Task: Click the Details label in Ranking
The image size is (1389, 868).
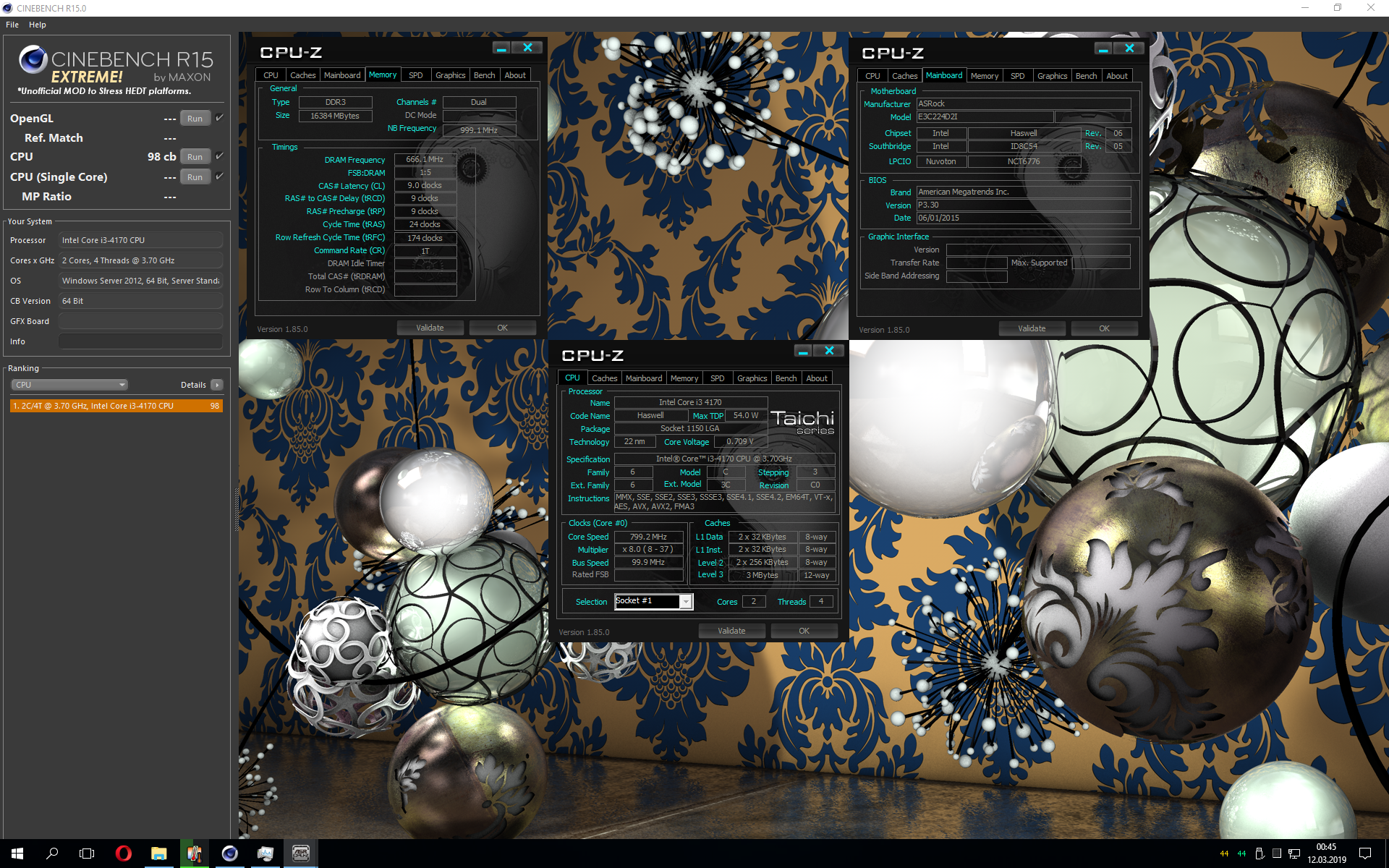Action: coord(193,385)
